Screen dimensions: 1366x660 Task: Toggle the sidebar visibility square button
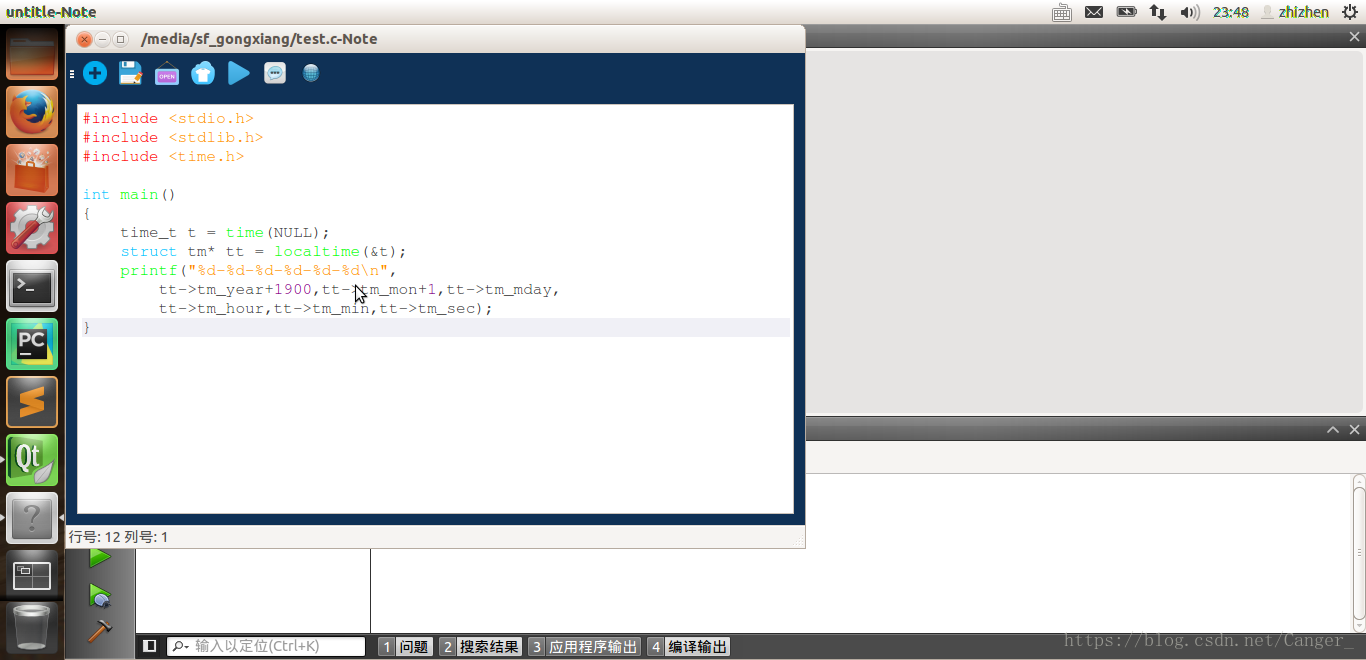(x=150, y=646)
